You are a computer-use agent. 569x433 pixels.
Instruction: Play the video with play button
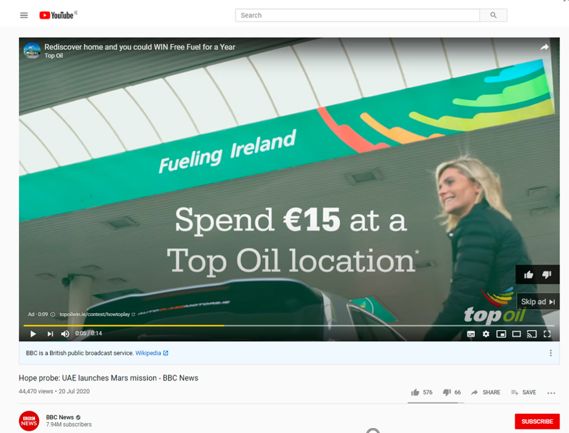(33, 334)
